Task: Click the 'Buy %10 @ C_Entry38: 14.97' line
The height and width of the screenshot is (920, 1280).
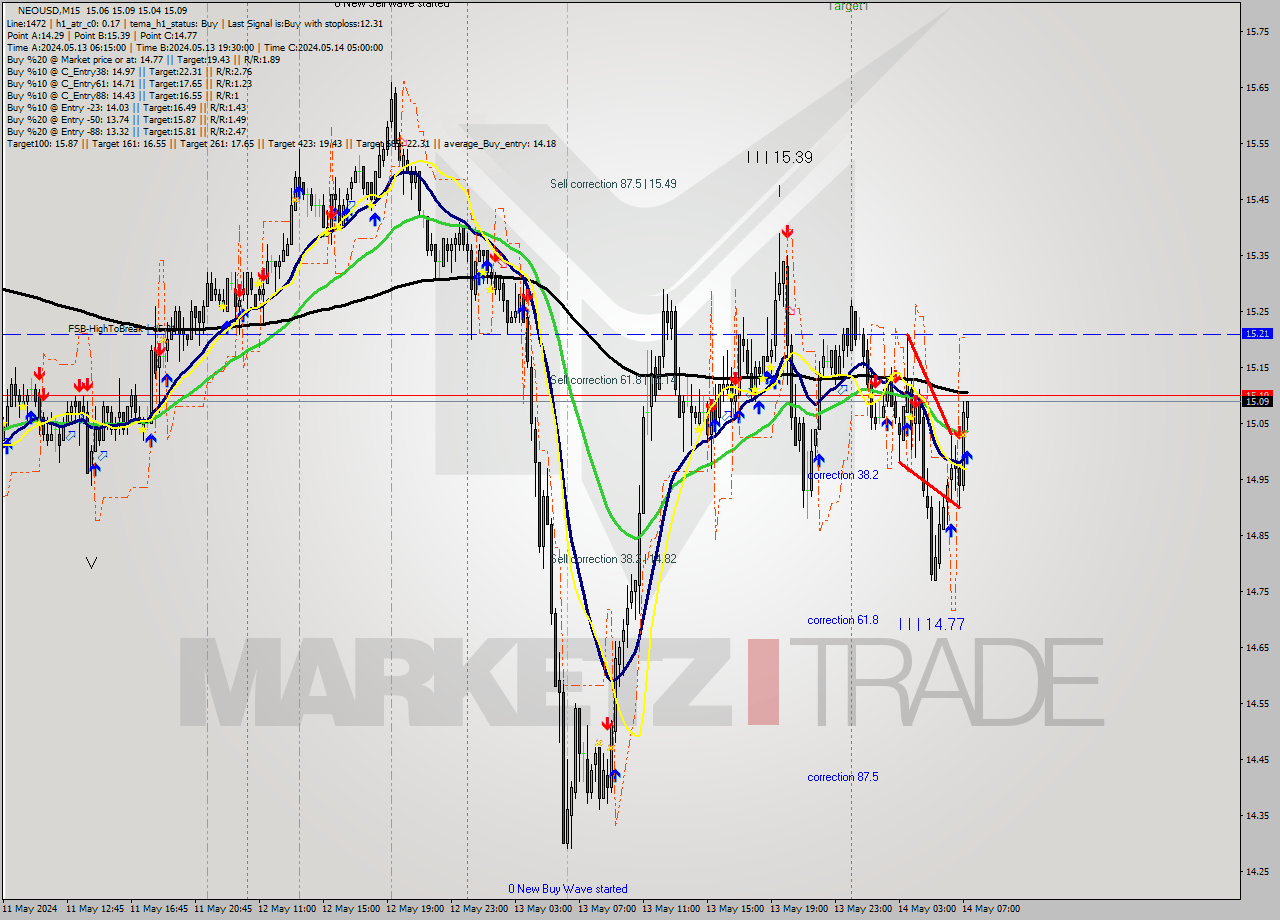Action: point(129,71)
